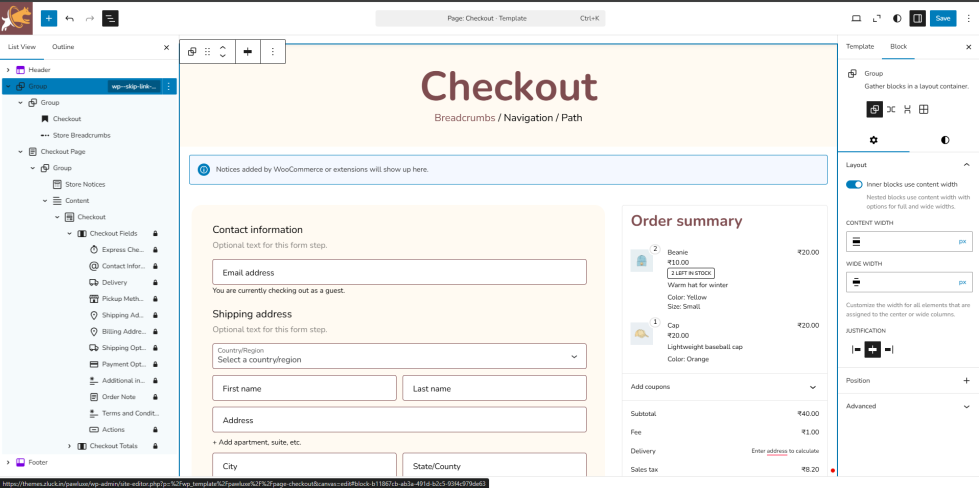Select the Grid layout variation icon

923,109
